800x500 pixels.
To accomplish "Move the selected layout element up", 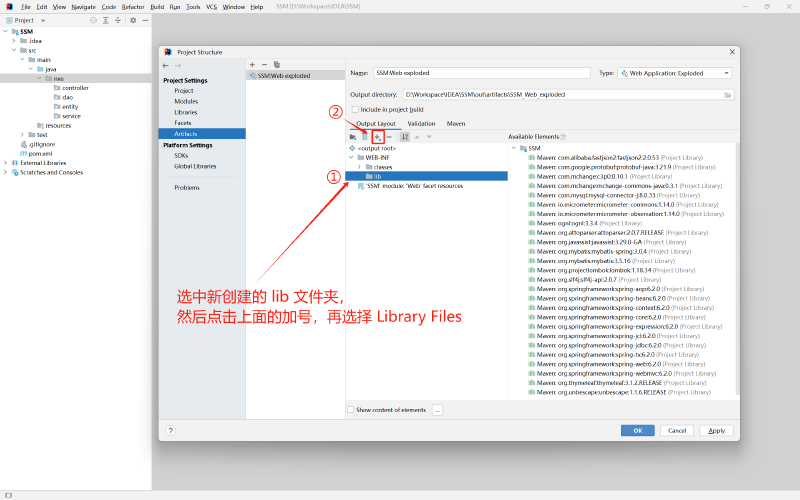I will coord(417,137).
